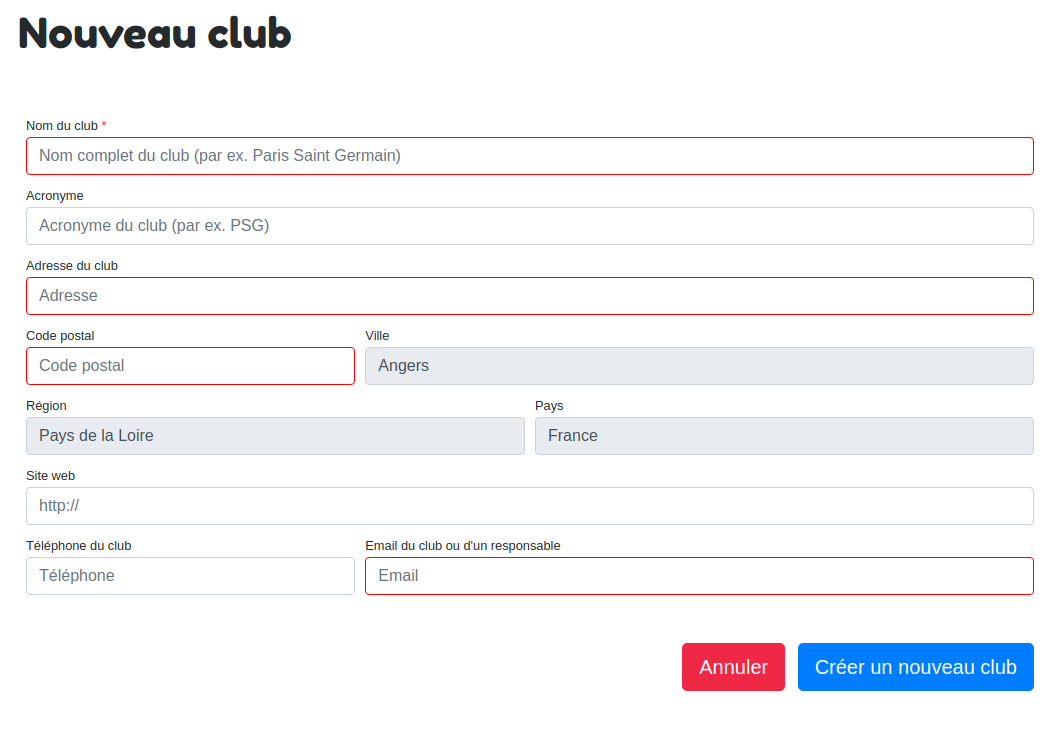Click the 'Adresse du club' label
This screenshot has height=729, width=1055.
(x=72, y=266)
